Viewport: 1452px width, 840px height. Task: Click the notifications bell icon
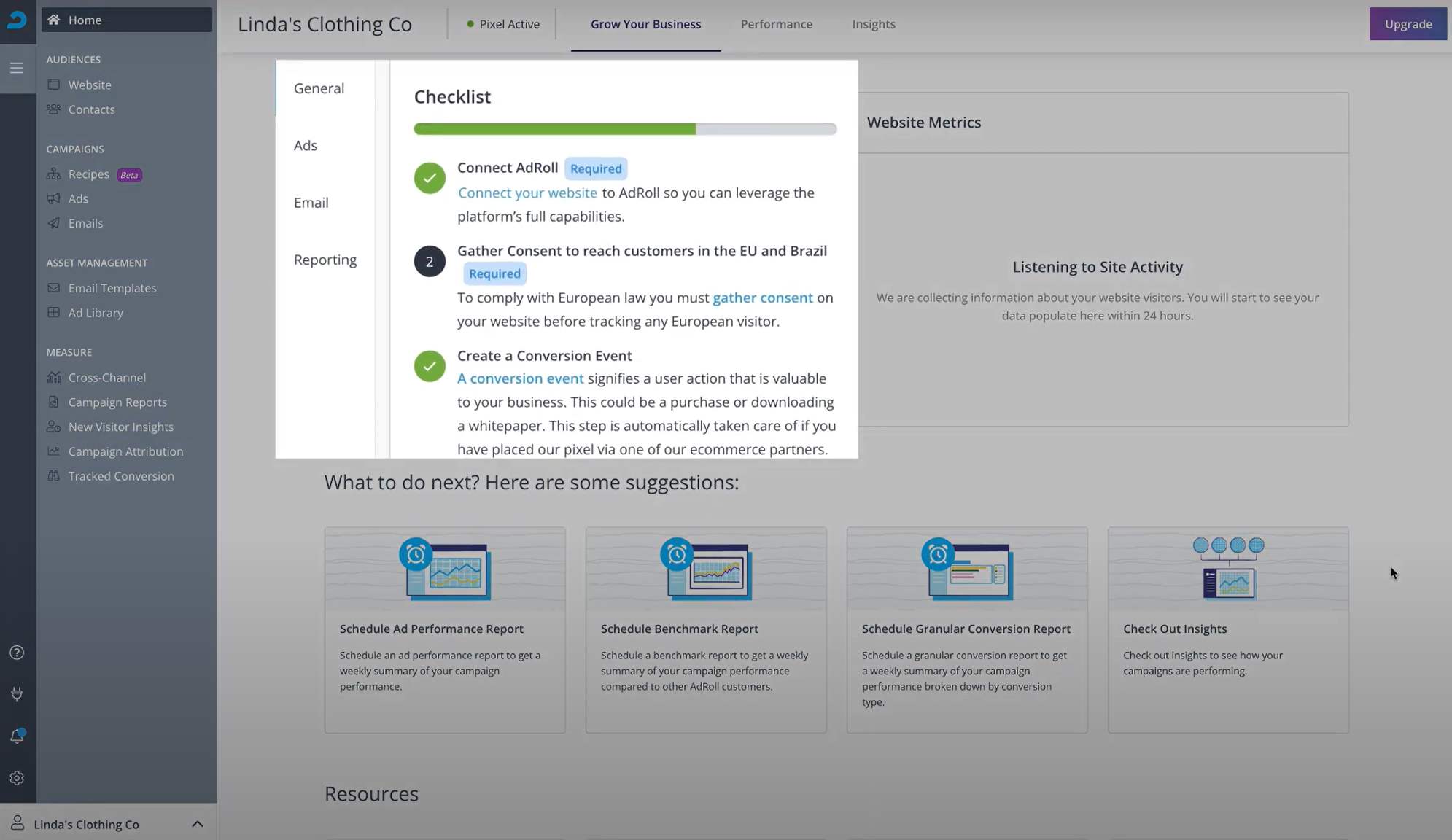point(18,736)
